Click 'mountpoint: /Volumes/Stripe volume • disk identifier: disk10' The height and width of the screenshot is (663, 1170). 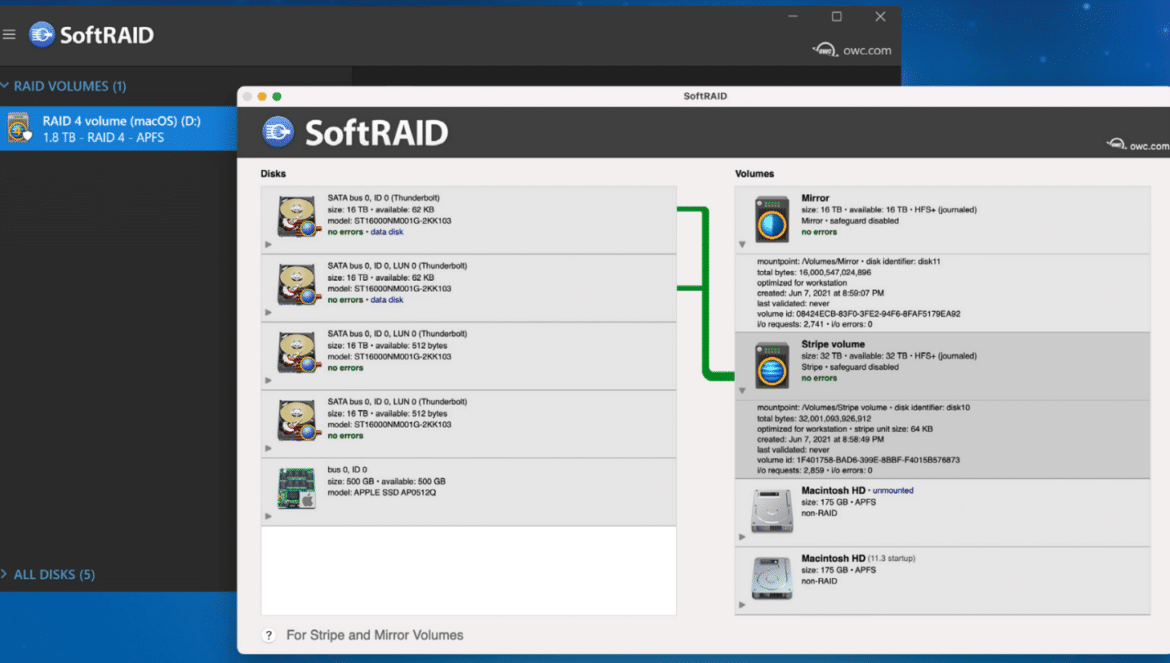coord(863,408)
